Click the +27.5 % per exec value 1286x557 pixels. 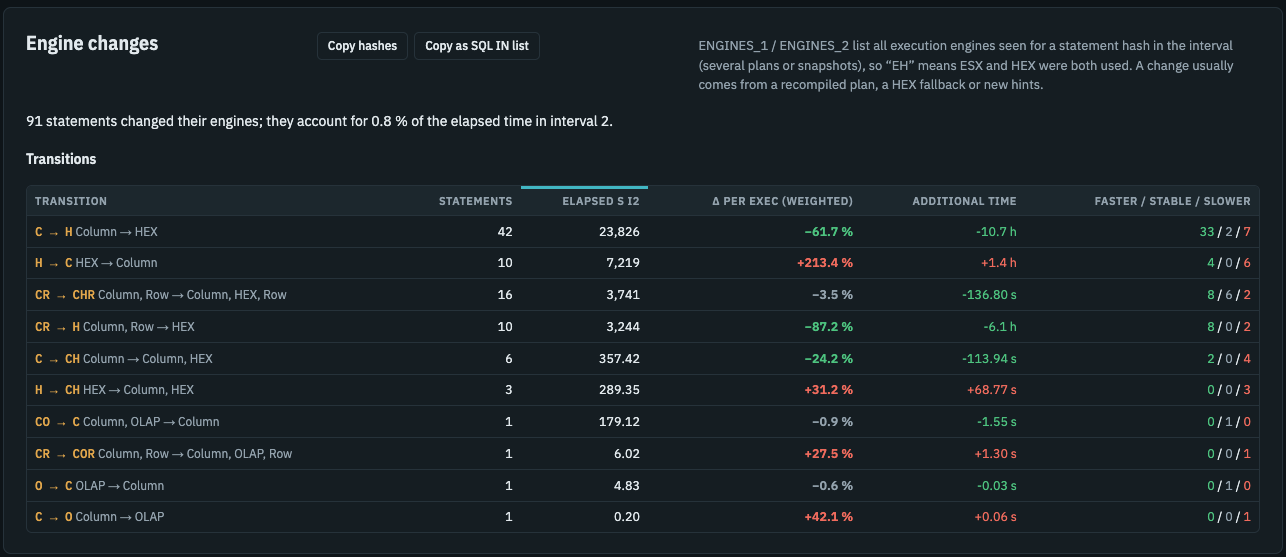click(828, 454)
